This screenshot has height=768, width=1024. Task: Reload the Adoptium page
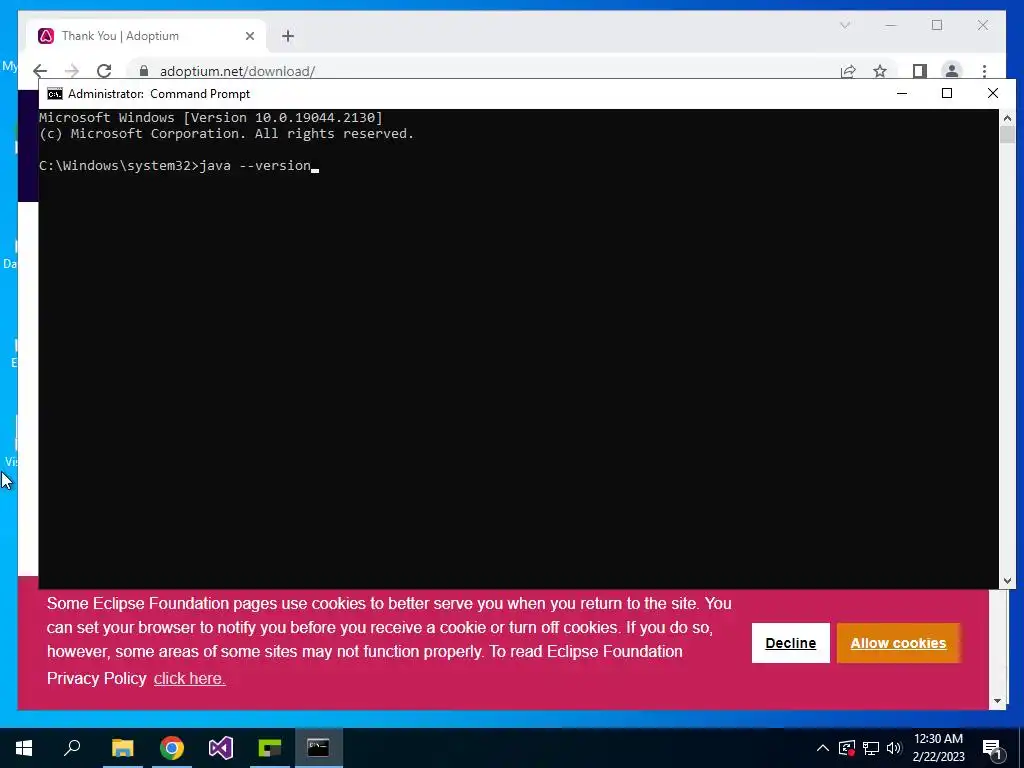point(104,71)
